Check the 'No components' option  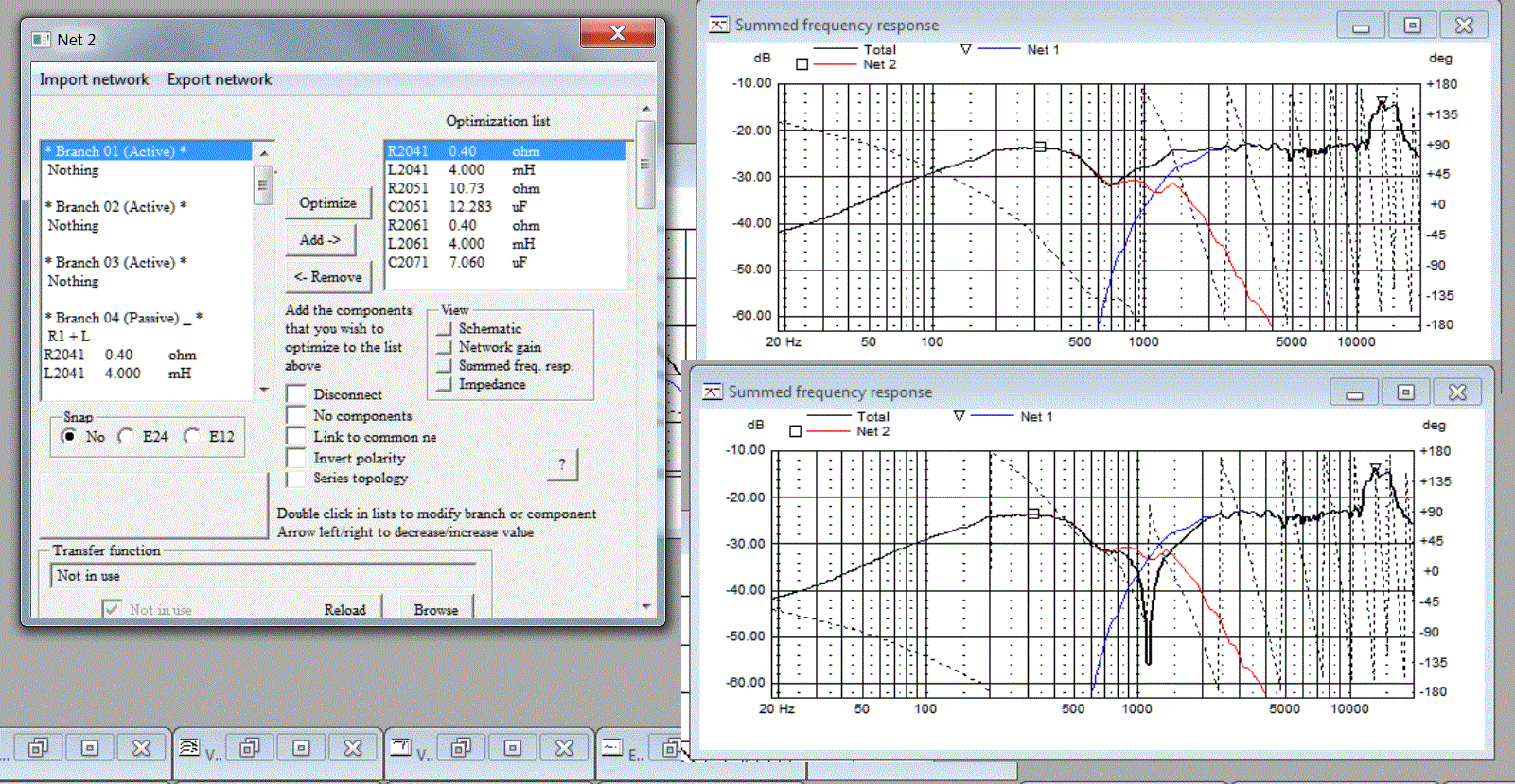296,415
